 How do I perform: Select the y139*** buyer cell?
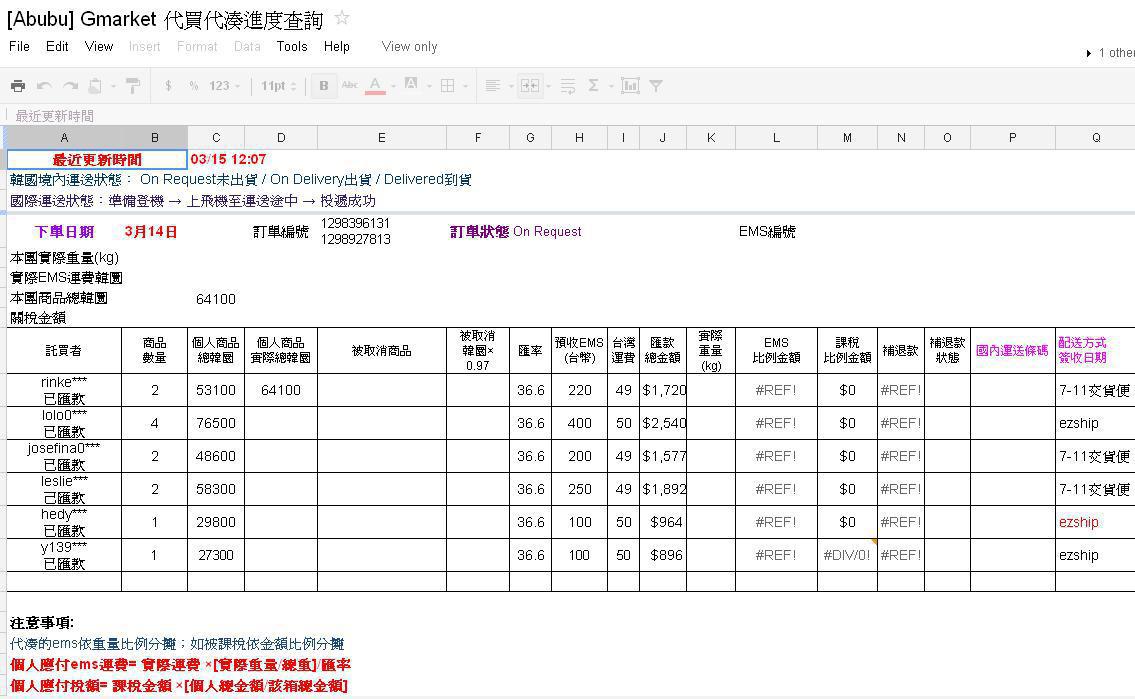click(64, 556)
